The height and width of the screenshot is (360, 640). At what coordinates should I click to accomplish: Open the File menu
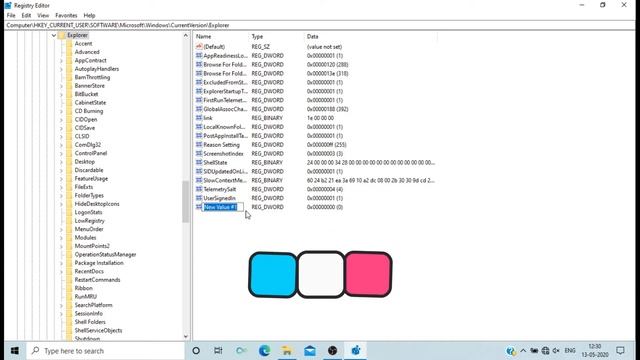(11, 16)
